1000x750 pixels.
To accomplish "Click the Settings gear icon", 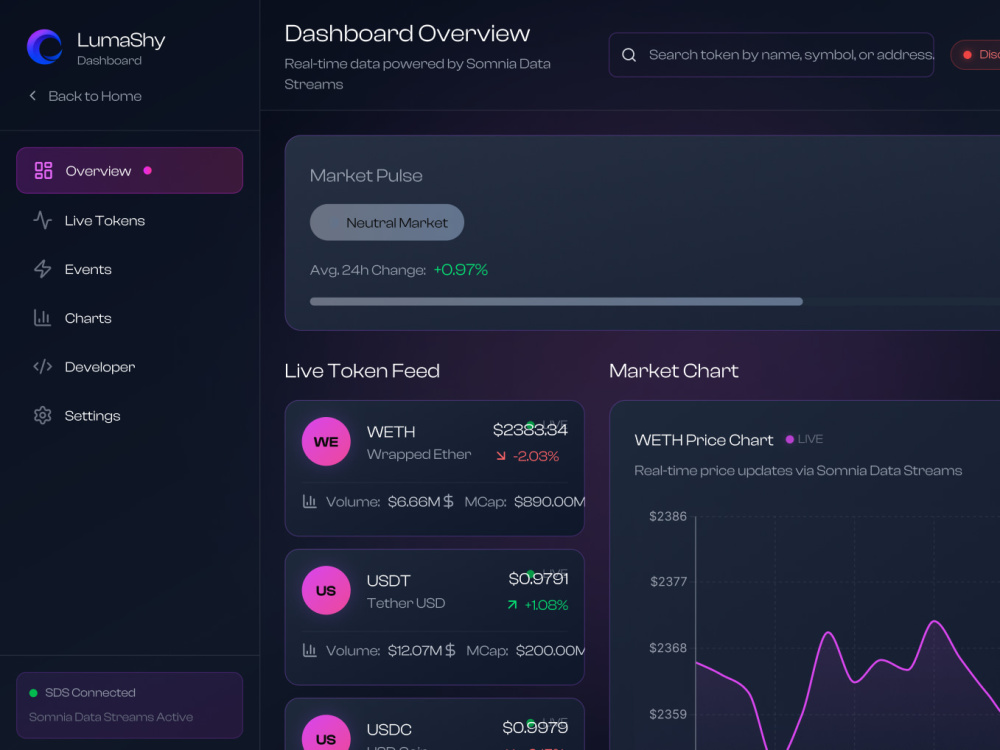I will 43,415.
